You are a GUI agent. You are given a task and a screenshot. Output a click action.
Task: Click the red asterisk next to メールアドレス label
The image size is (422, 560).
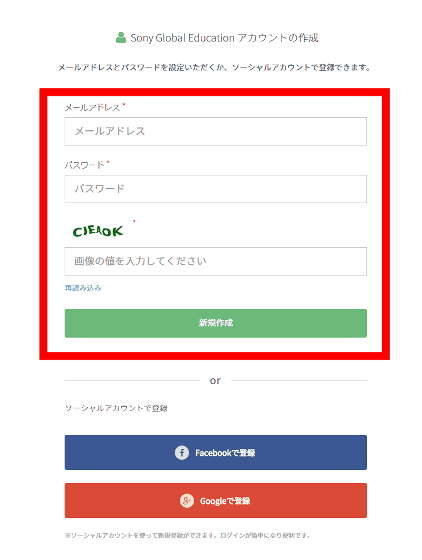(124, 105)
